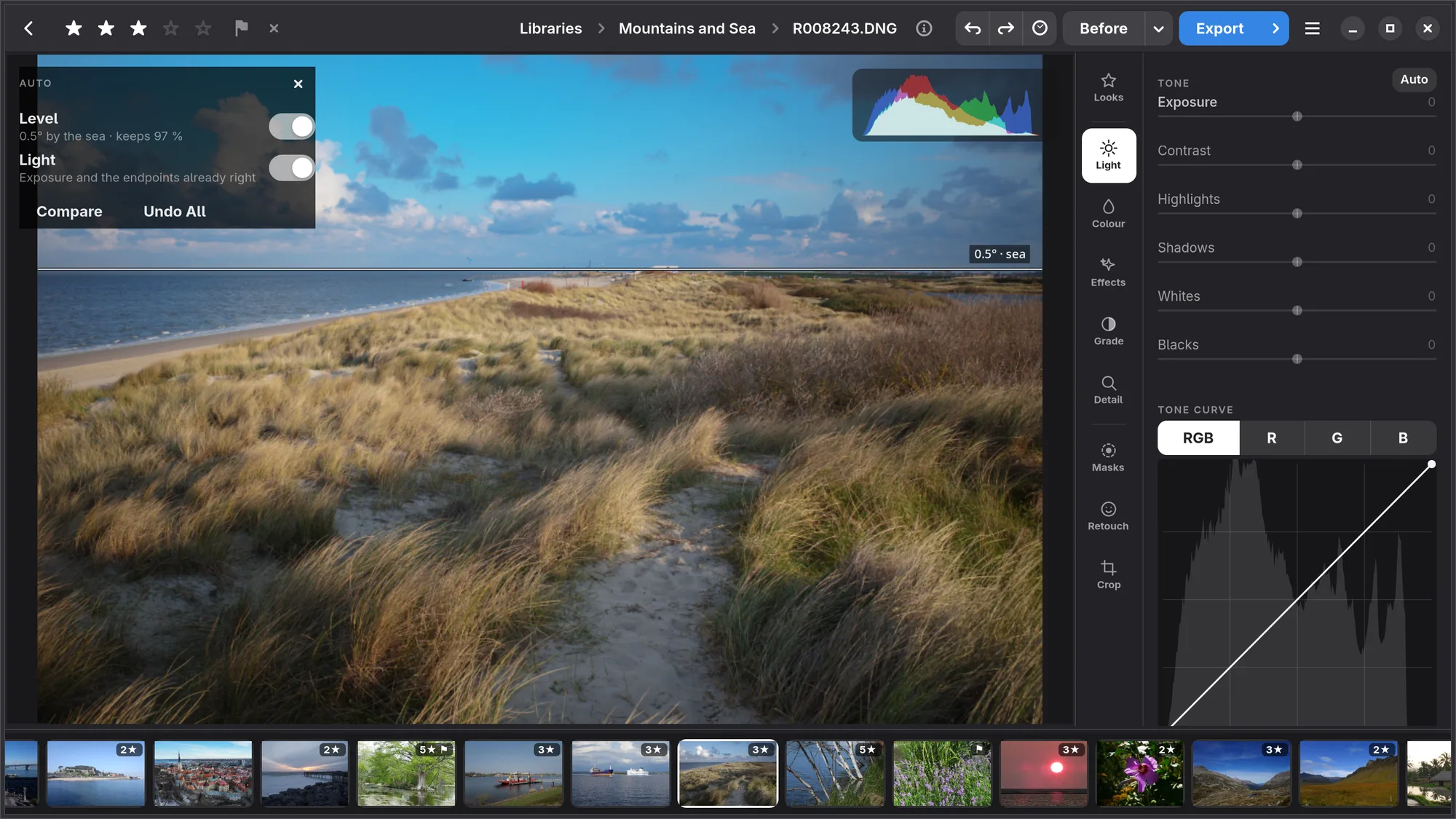Open the Detail panel
Image resolution: width=1456 pixels, height=819 pixels.
[1108, 390]
